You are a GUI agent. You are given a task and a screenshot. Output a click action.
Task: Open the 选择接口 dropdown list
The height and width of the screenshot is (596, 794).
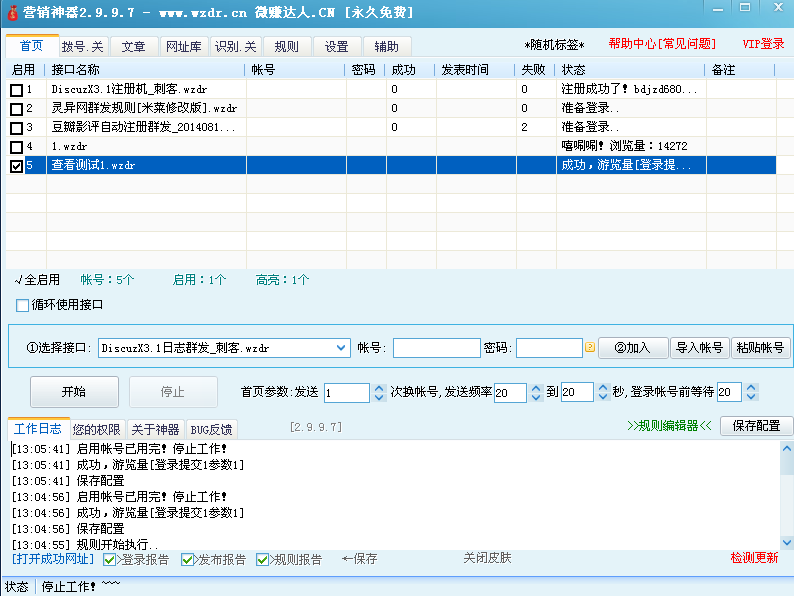341,348
